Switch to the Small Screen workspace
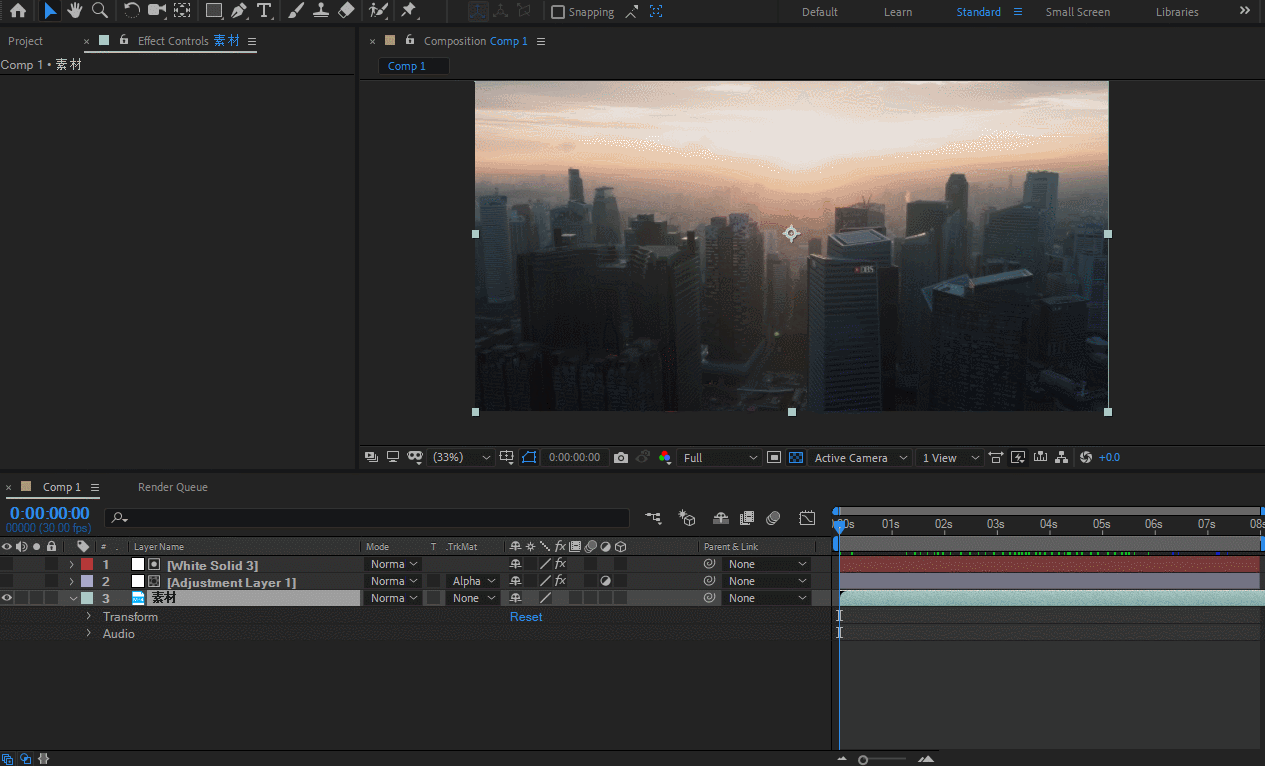Screen dimensions: 1265x766 pyautogui.click(x=1077, y=12)
